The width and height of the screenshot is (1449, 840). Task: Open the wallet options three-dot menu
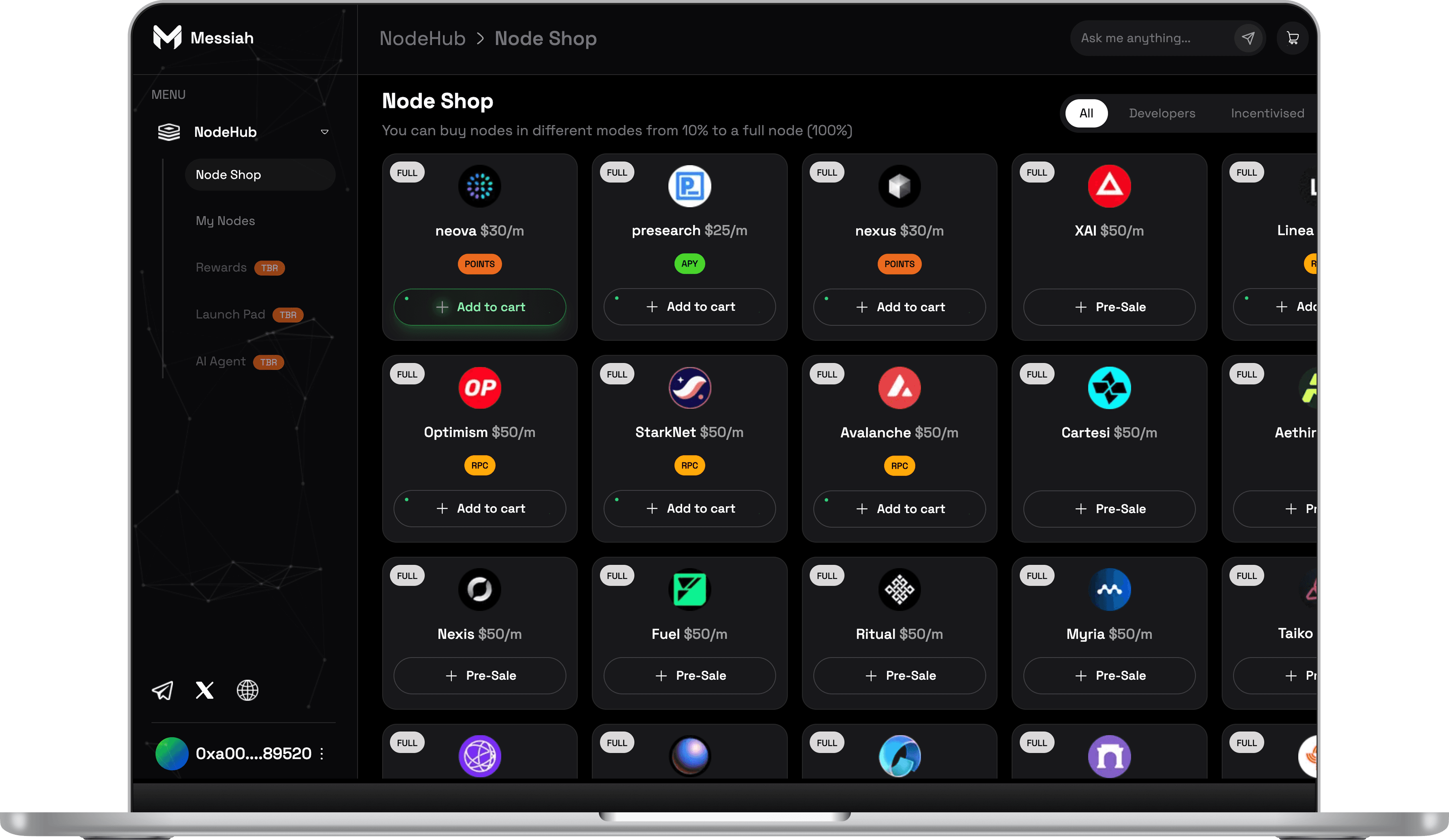322,754
